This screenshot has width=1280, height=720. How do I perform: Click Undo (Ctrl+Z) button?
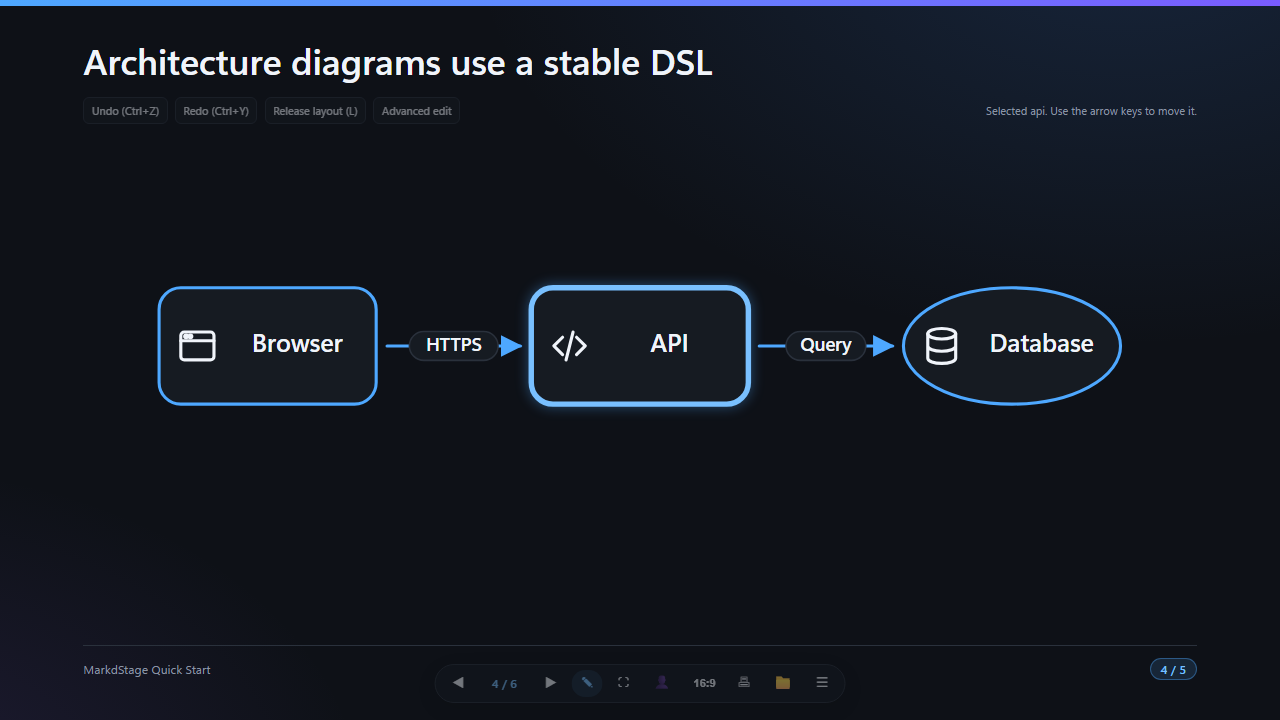(x=125, y=111)
